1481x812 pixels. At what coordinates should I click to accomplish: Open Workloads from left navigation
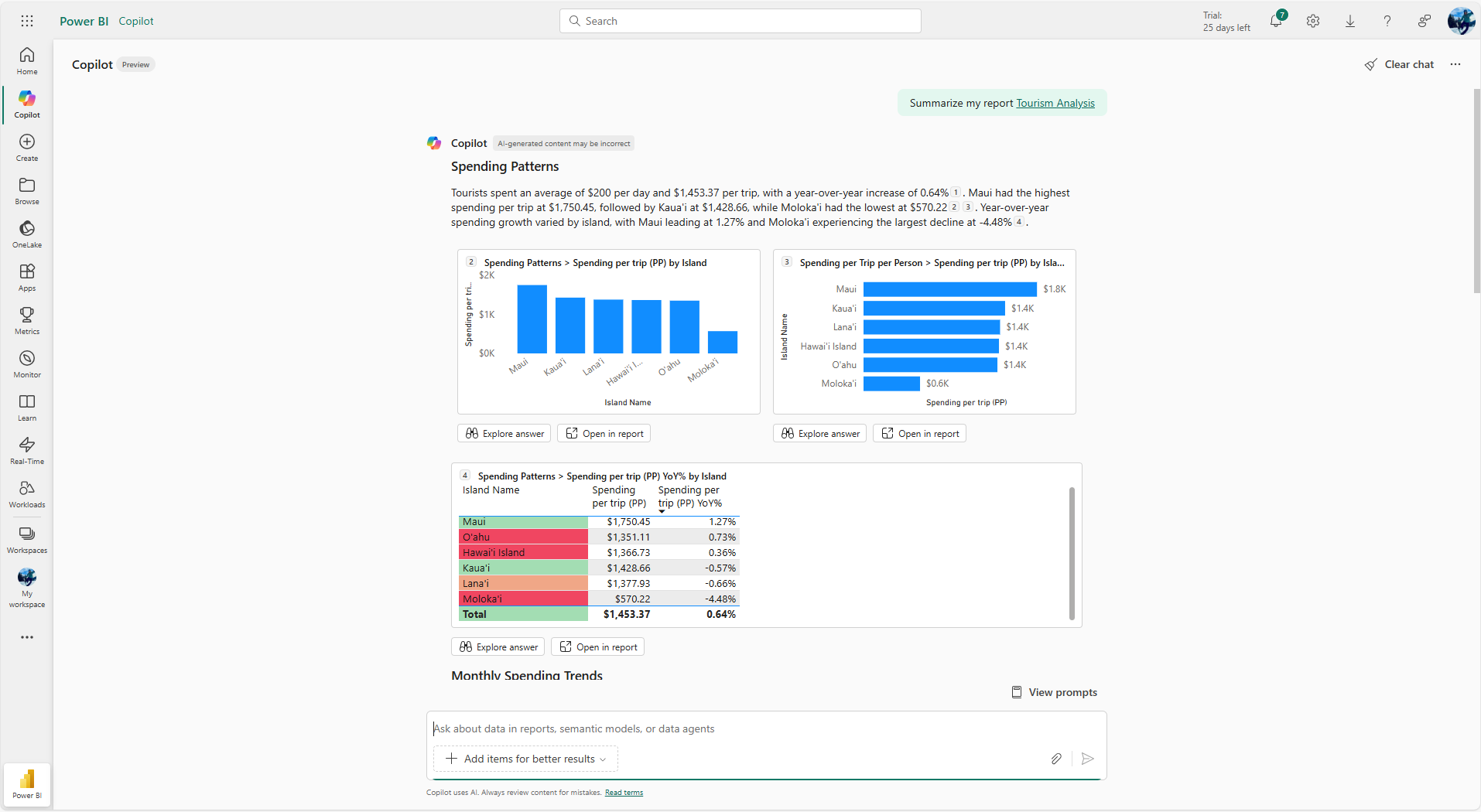click(x=27, y=494)
